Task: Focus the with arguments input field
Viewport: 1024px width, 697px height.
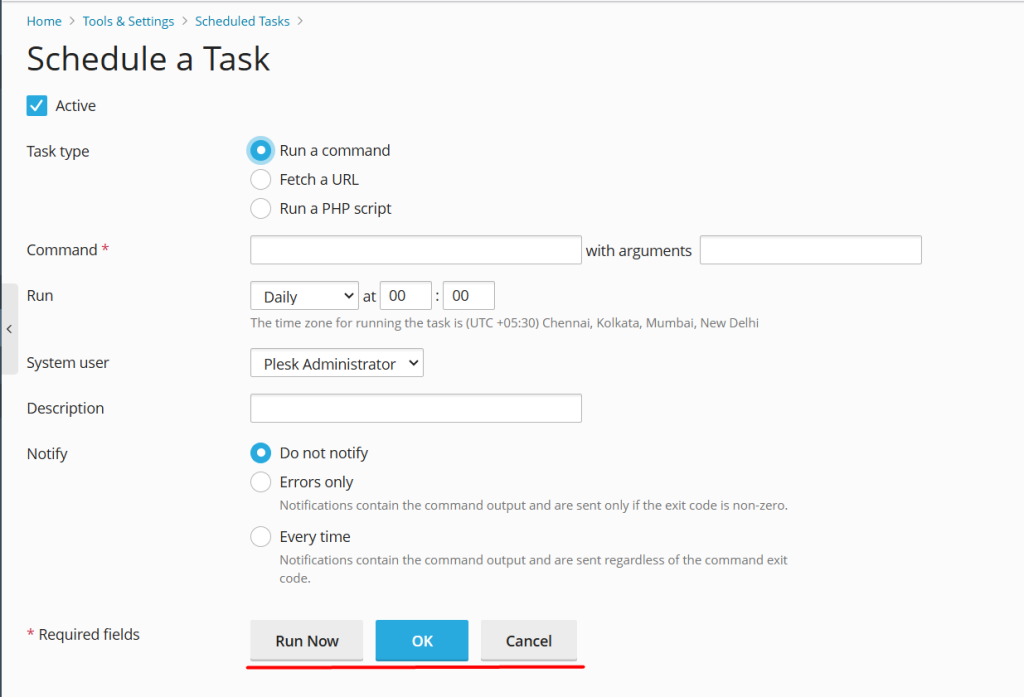Action: tap(810, 250)
